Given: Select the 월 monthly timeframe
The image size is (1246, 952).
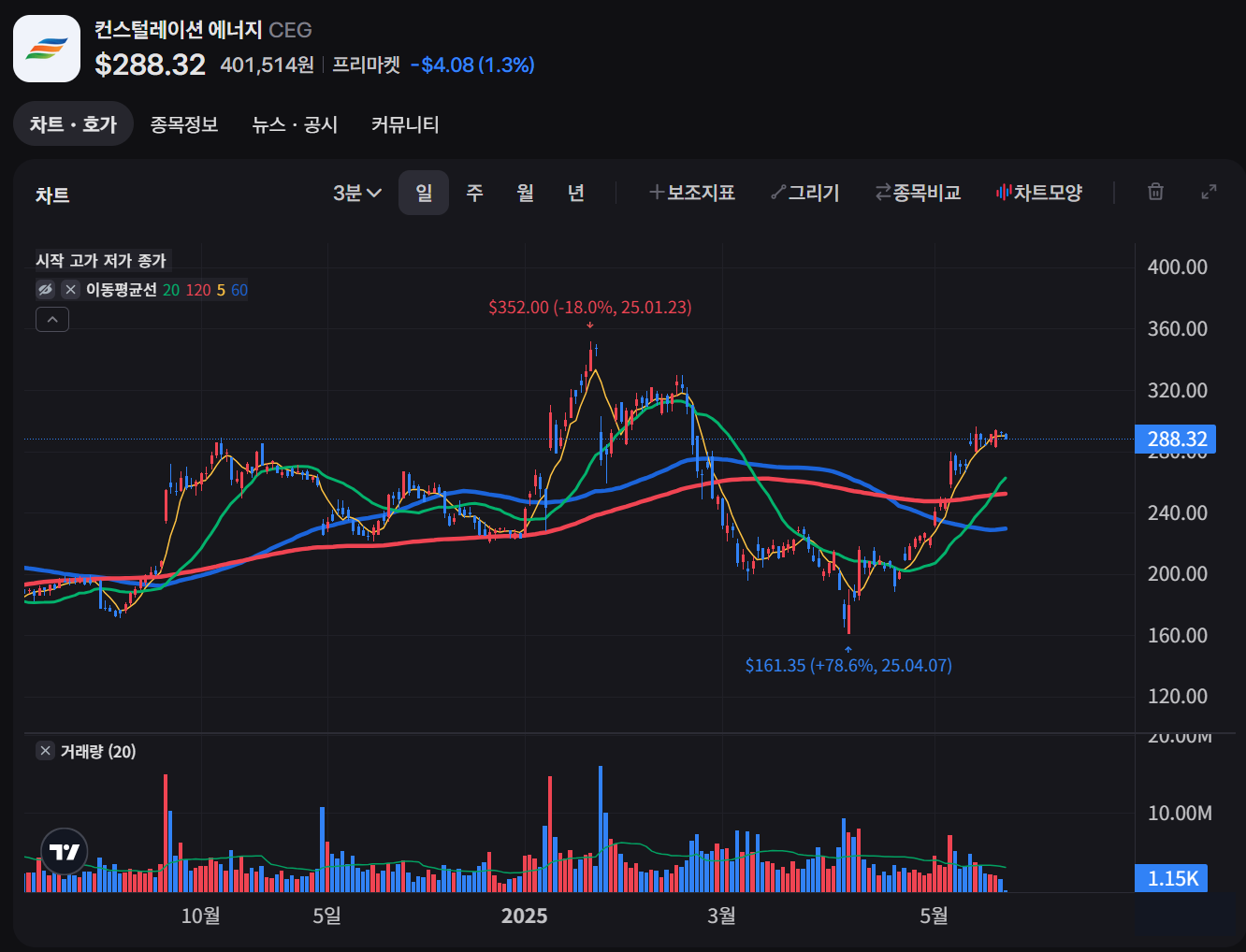Looking at the screenshot, I should tap(526, 193).
